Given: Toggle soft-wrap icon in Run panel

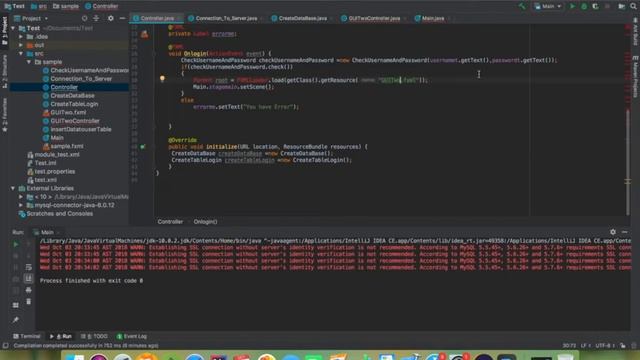Looking at the screenshot, I should pyautogui.click(x=29, y=267).
